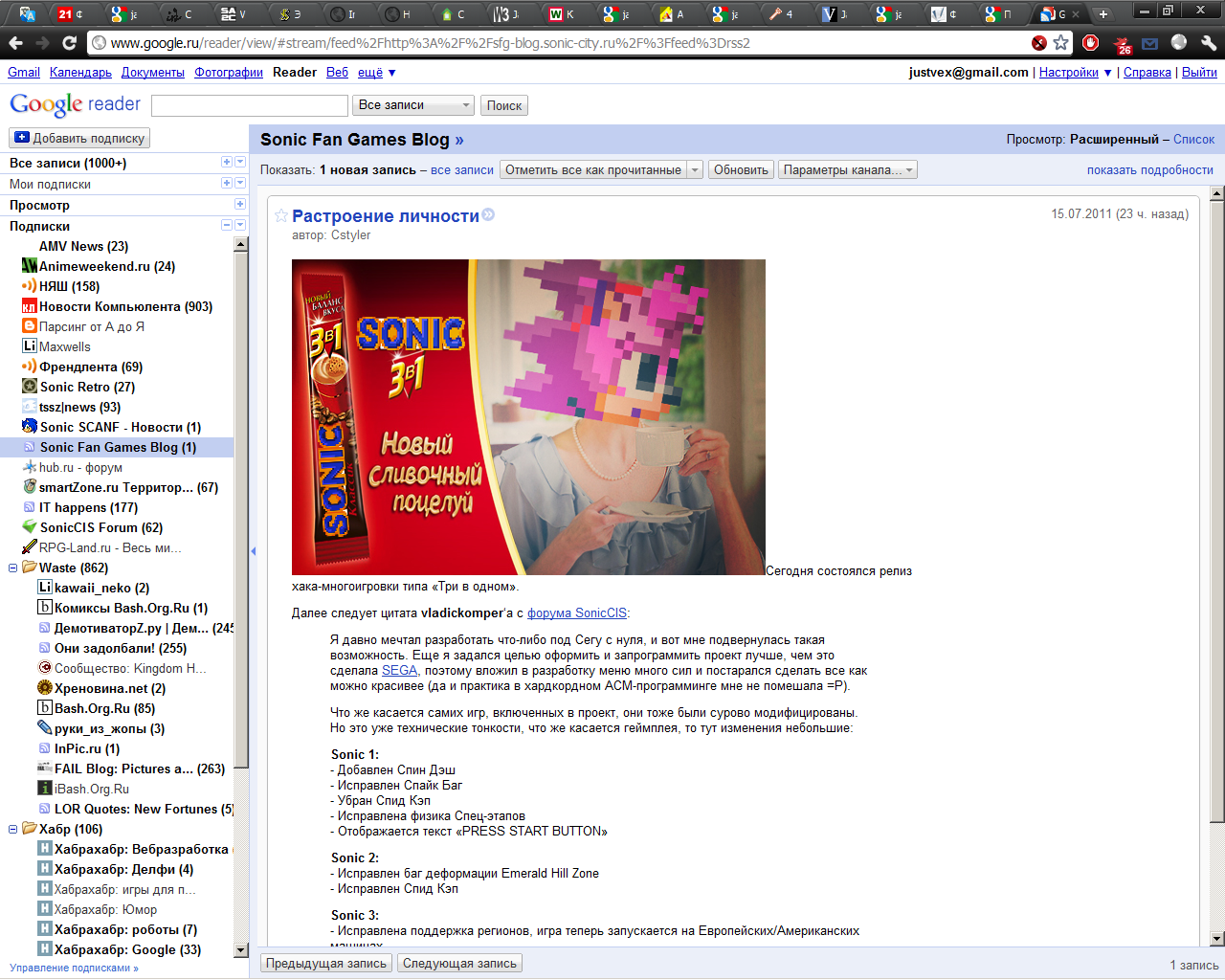Click the SonicCIS Forum green gem icon

[x=30, y=527]
